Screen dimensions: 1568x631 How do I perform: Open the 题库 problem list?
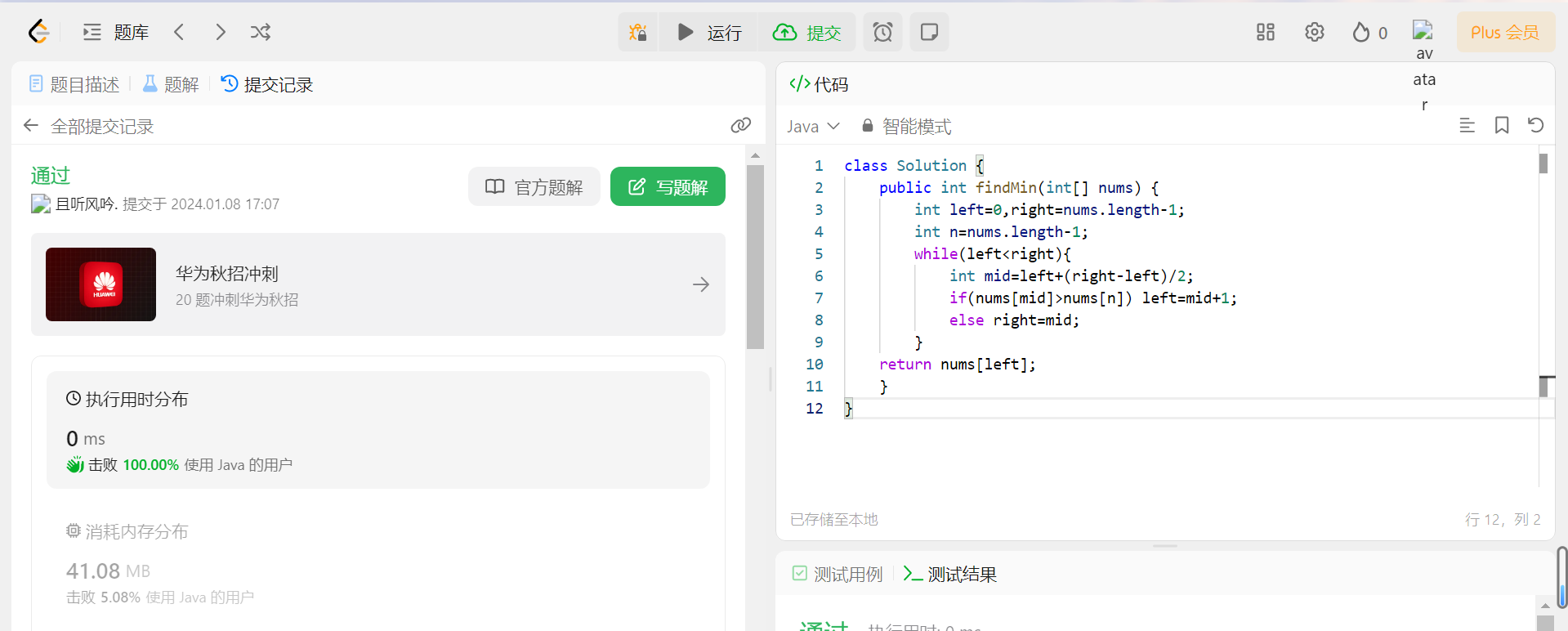click(115, 32)
